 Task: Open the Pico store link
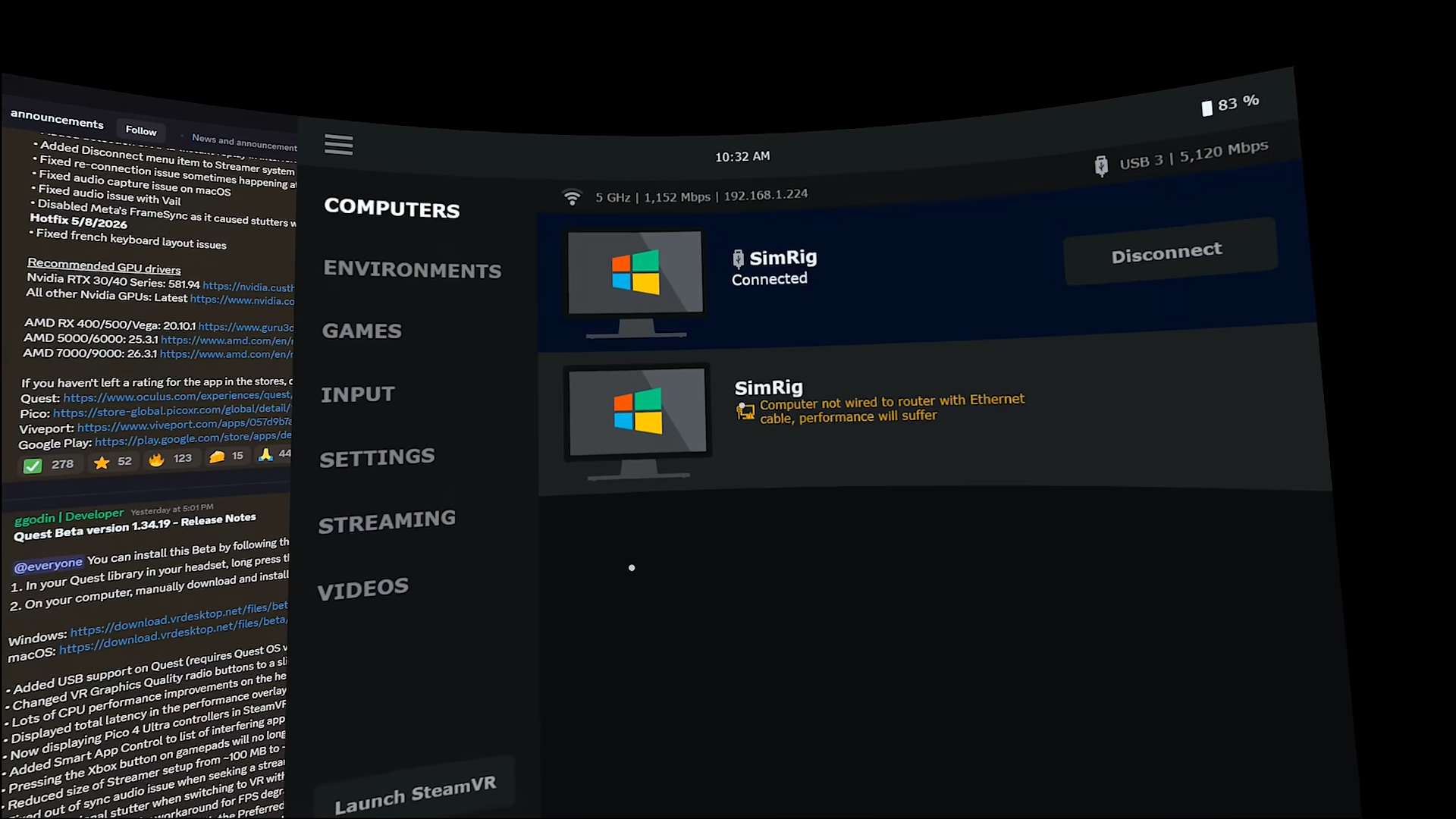pos(172,411)
